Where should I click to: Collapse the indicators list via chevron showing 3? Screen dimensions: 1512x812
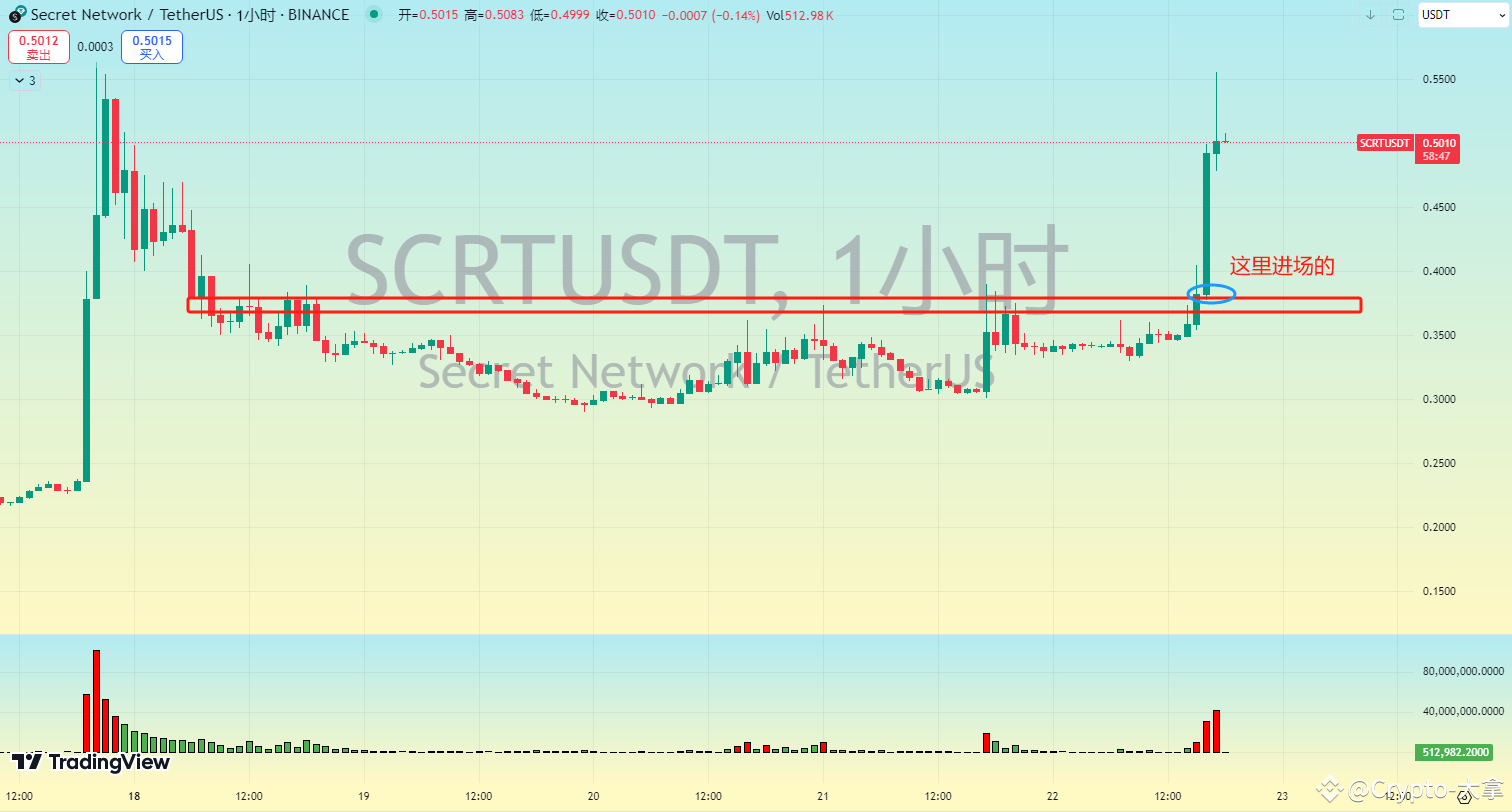pyautogui.click(x=24, y=80)
